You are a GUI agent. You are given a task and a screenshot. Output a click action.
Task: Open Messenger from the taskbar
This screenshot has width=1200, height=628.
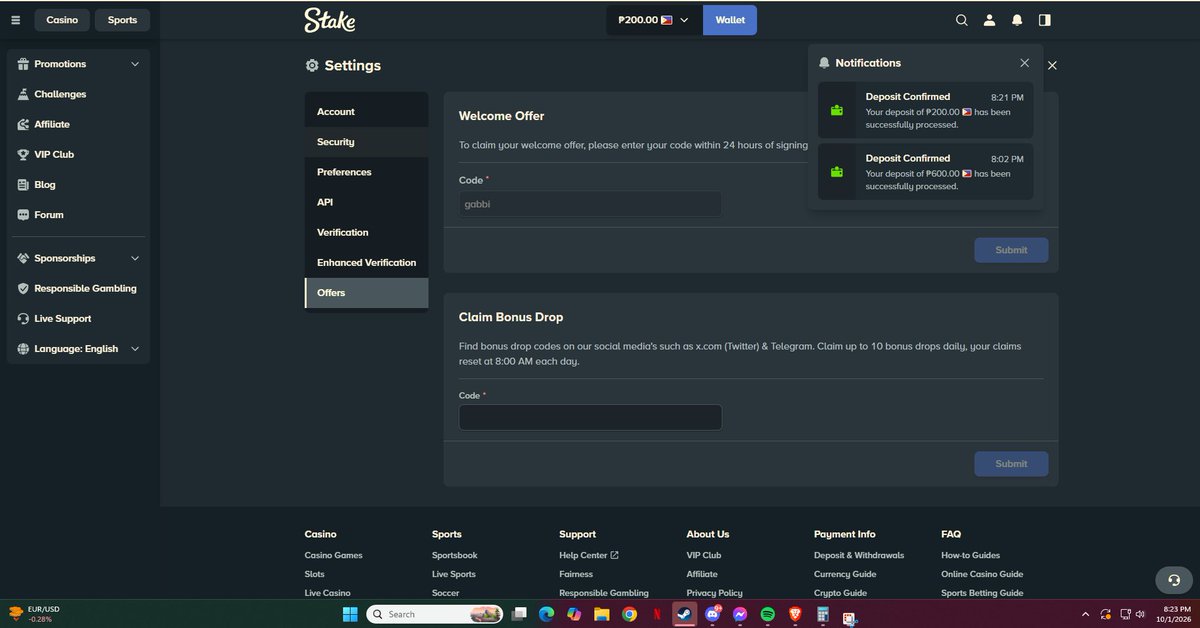pos(740,614)
